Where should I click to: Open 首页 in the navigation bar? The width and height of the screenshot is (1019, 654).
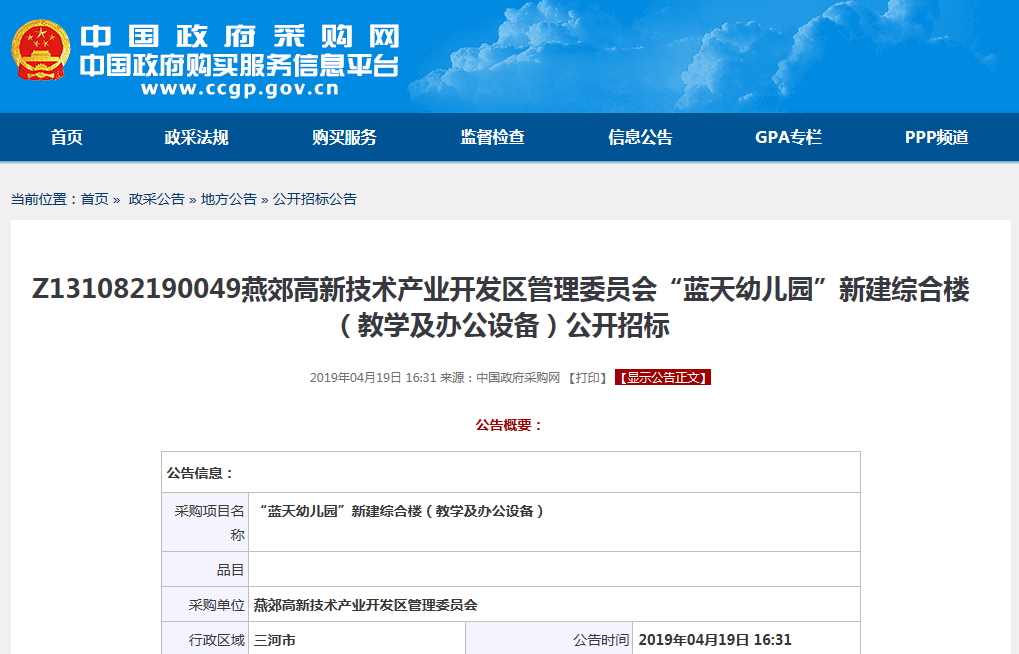coord(65,138)
